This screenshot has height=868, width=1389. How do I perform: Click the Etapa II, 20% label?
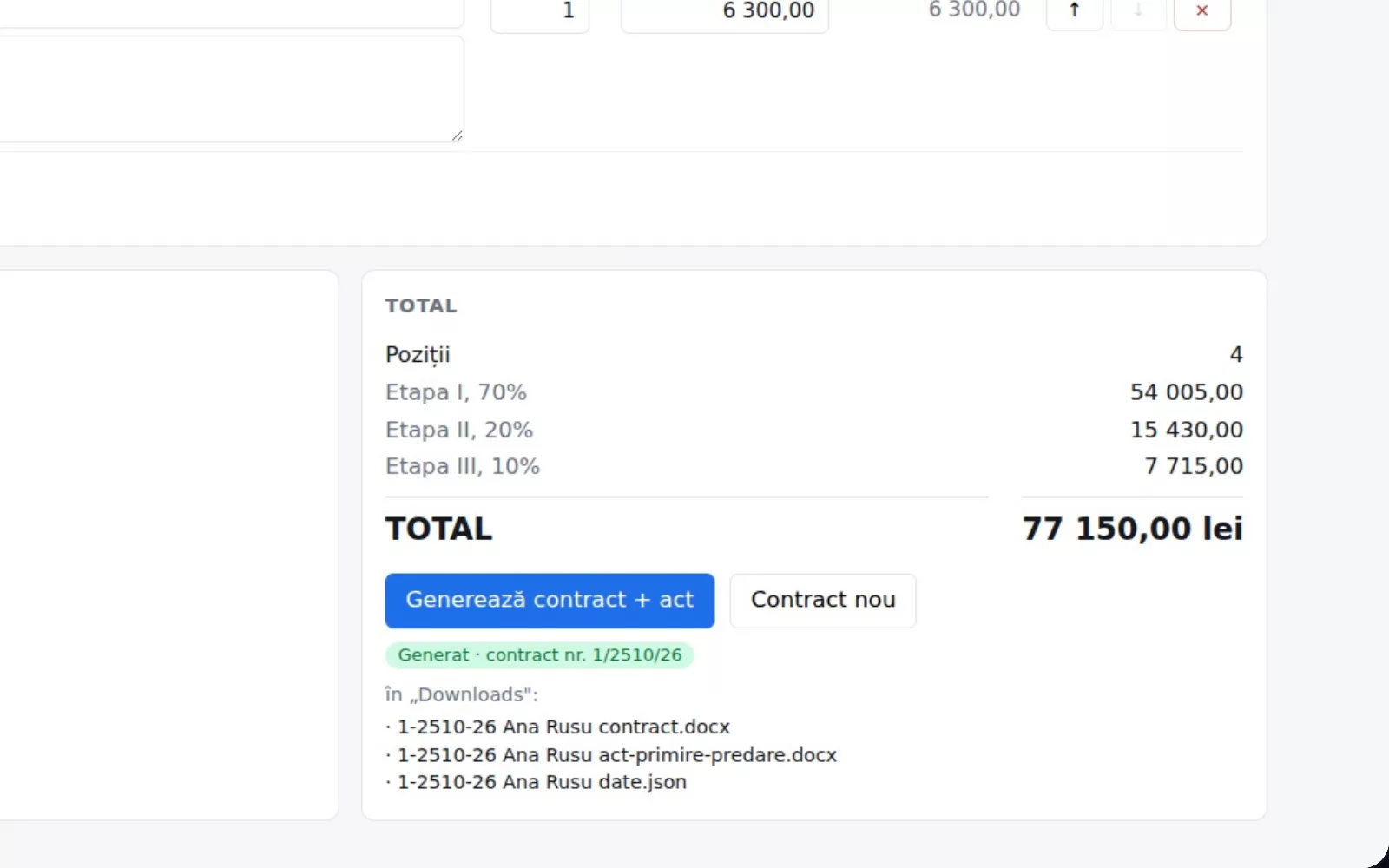point(459,430)
